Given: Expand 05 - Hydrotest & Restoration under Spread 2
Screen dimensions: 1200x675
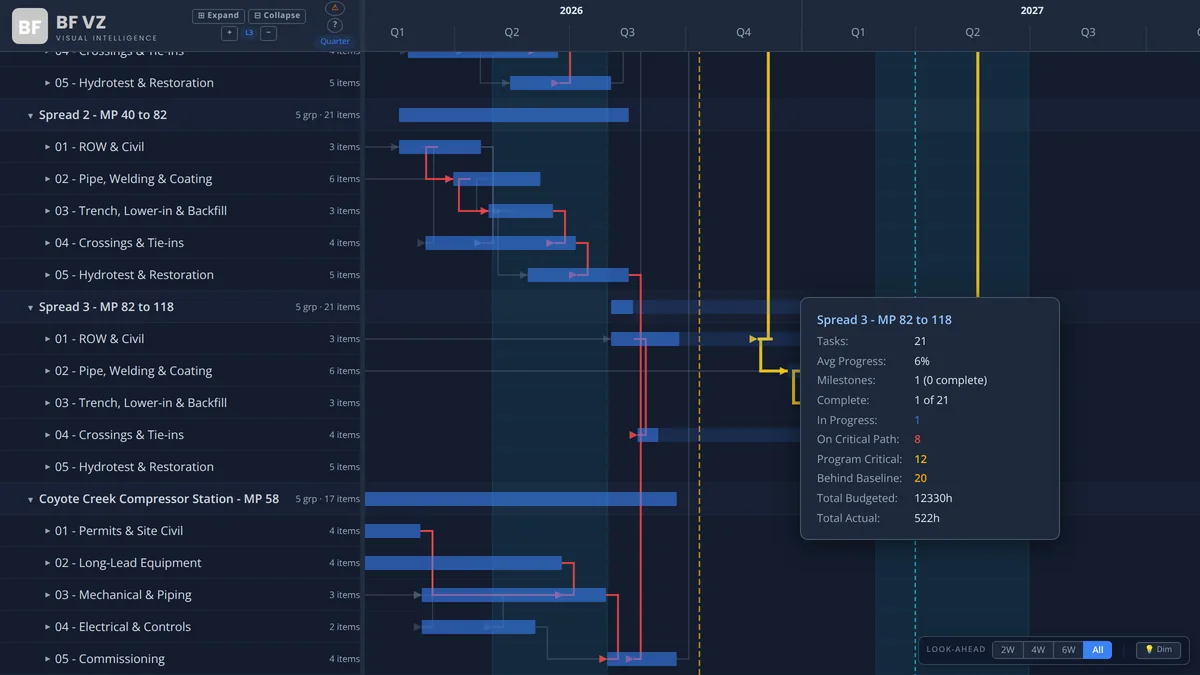Looking at the screenshot, I should 47,275.
